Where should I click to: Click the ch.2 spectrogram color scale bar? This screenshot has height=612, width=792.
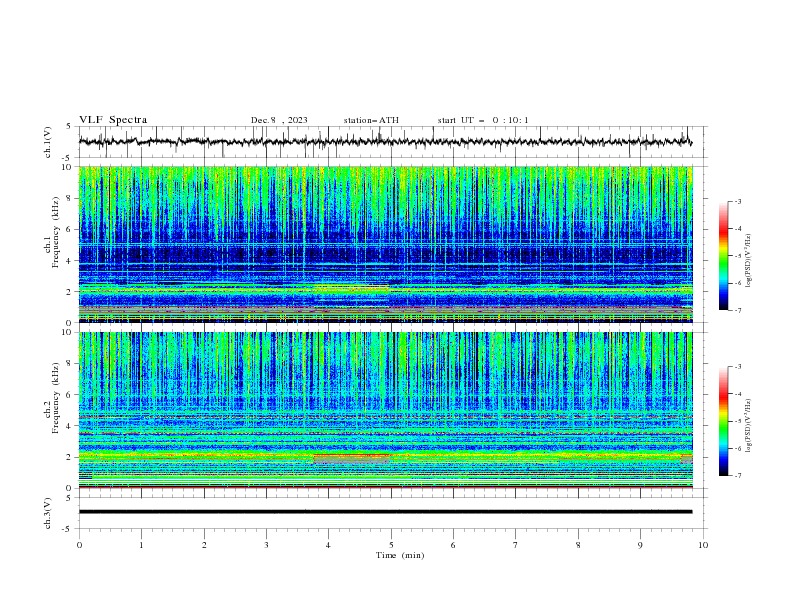pos(723,421)
